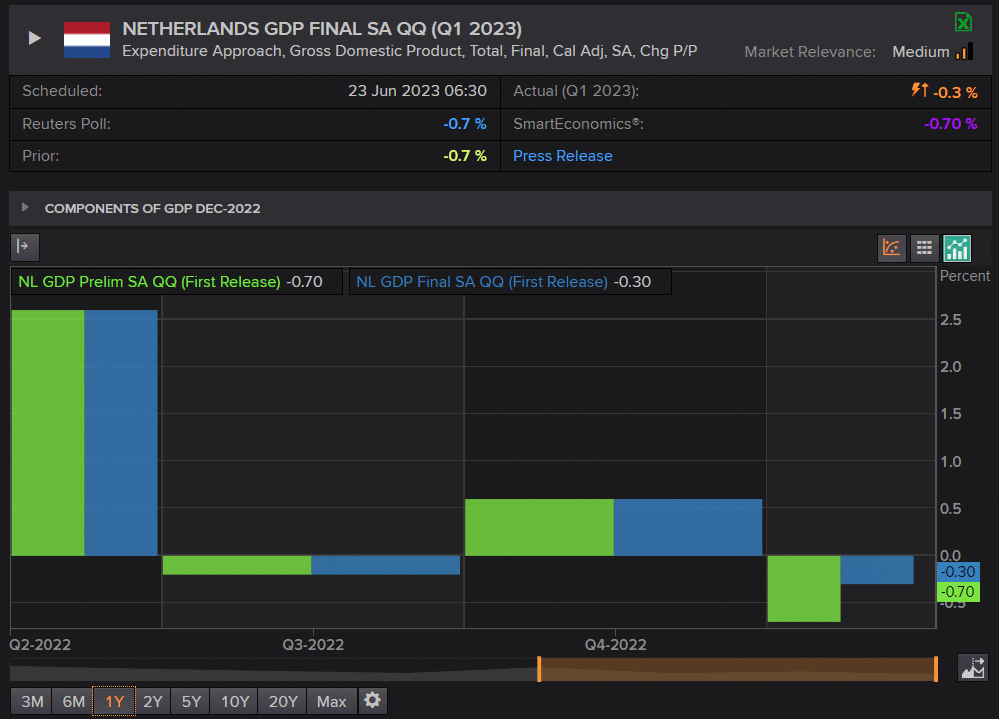Click the green -0.70 axis value tag

[x=958, y=592]
